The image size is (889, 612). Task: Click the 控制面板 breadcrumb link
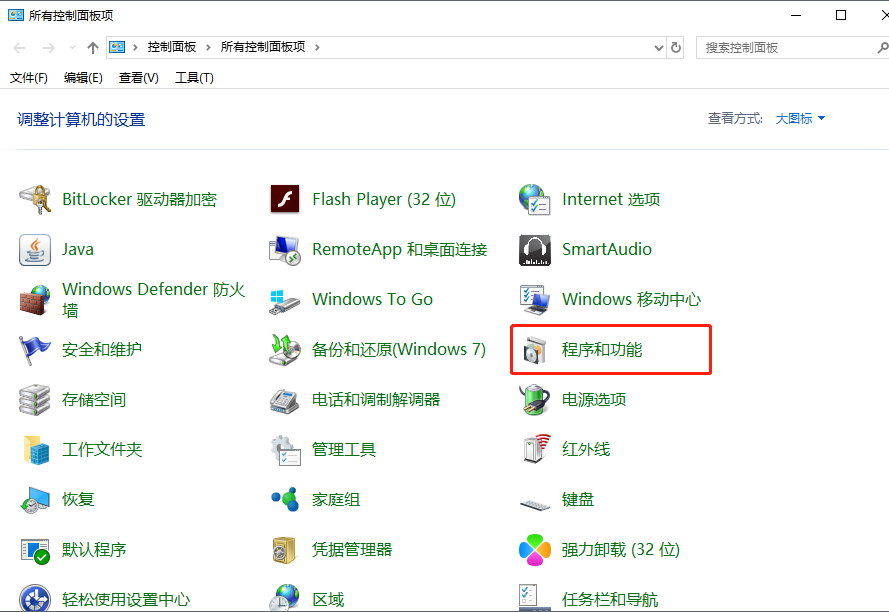pos(172,47)
